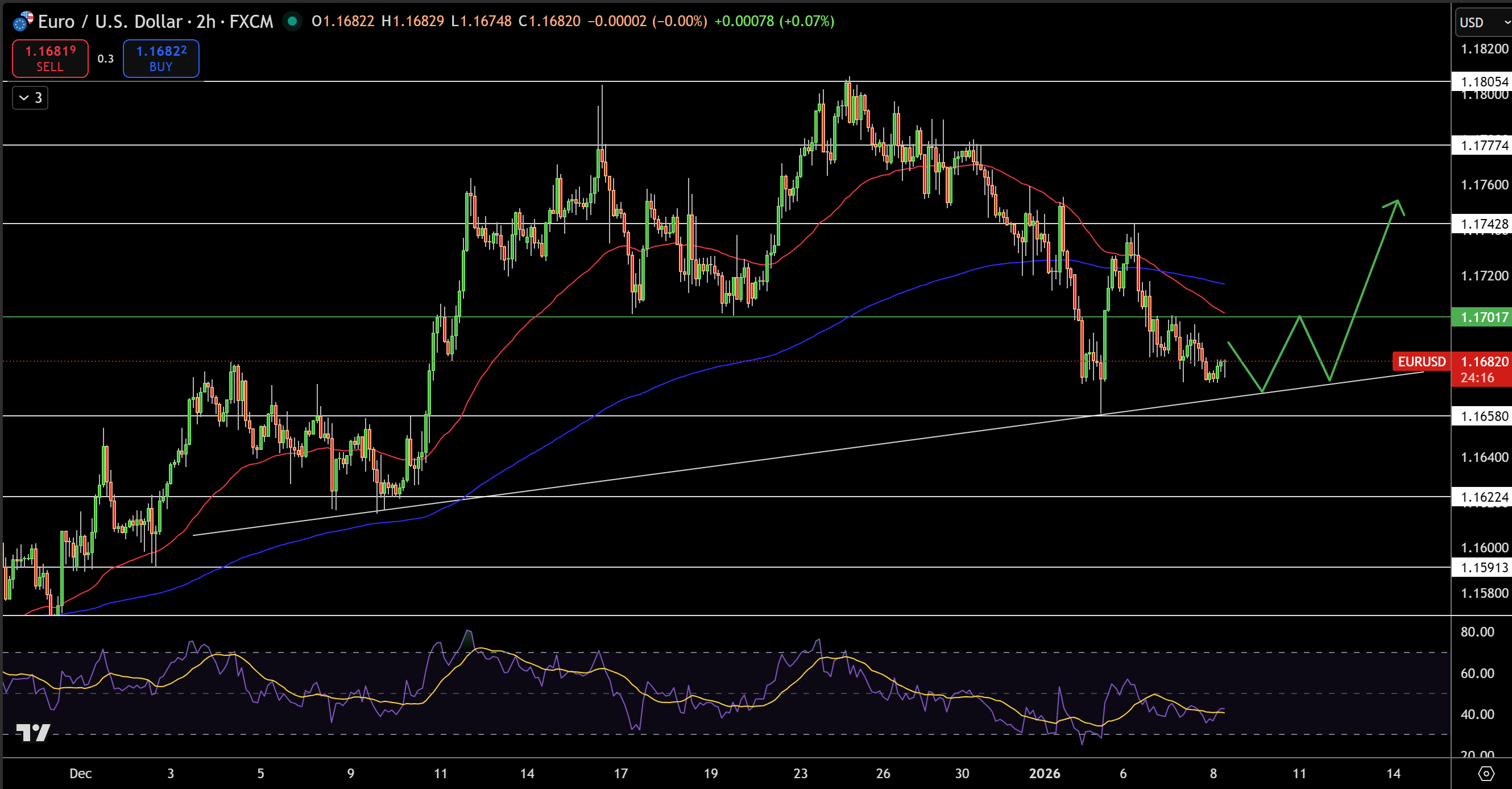Click the RSI 80.00 scale value
This screenshot has width=1512, height=789.
pyautogui.click(x=1477, y=631)
